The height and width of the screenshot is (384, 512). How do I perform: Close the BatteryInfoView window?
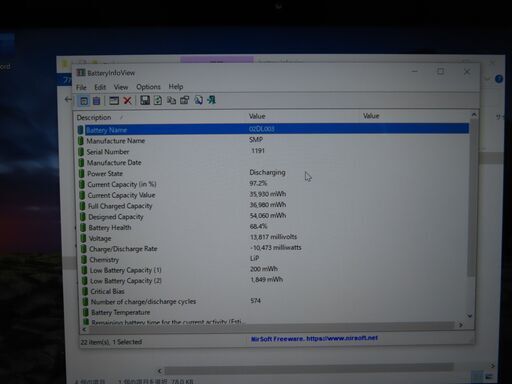click(467, 72)
